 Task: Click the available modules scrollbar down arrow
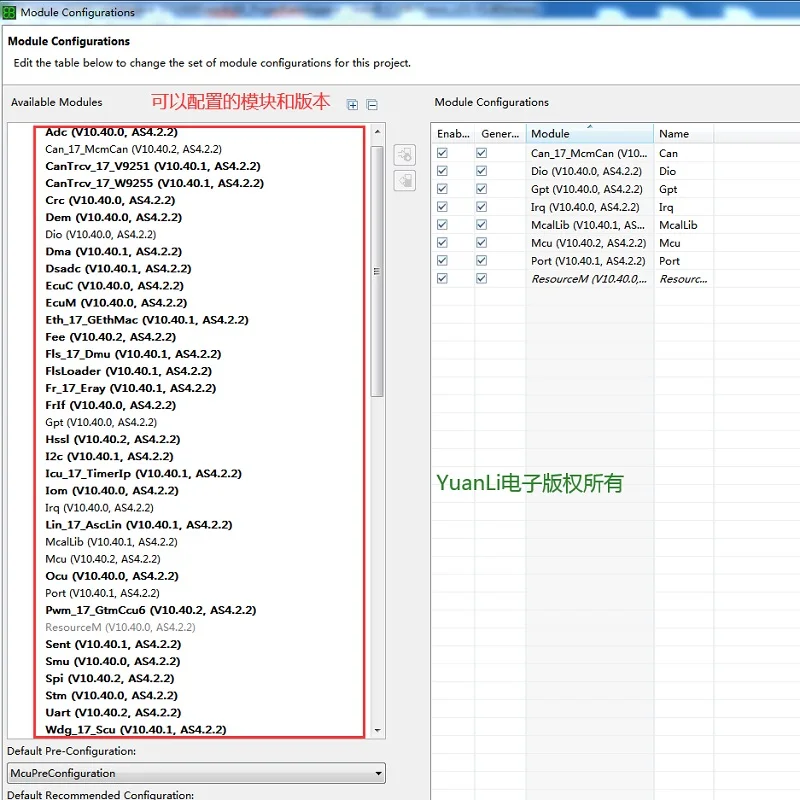tap(378, 731)
